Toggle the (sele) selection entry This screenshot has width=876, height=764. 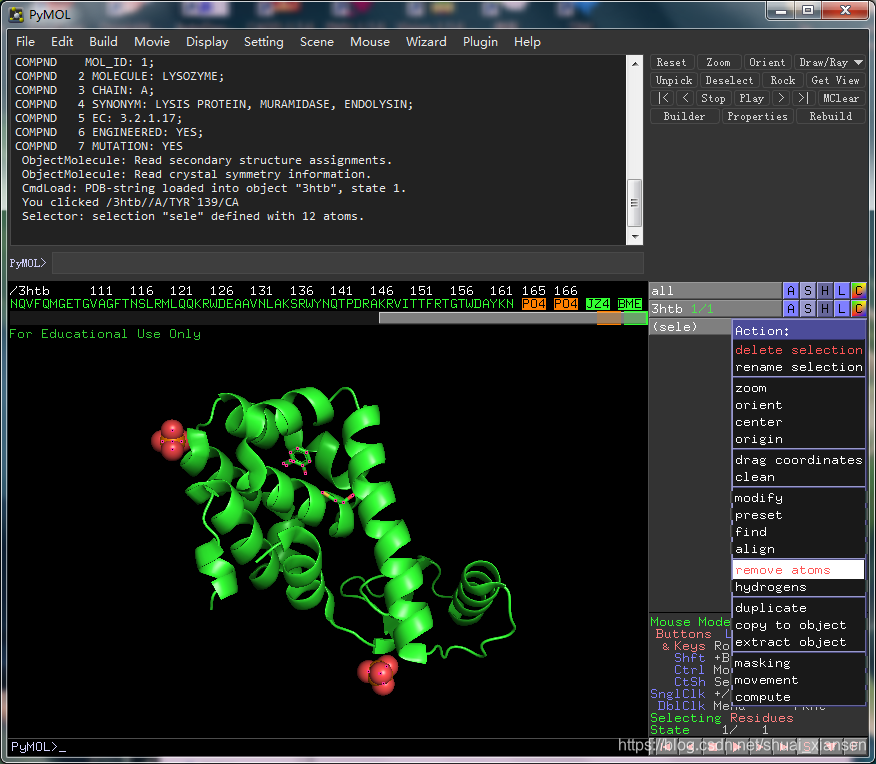point(691,327)
